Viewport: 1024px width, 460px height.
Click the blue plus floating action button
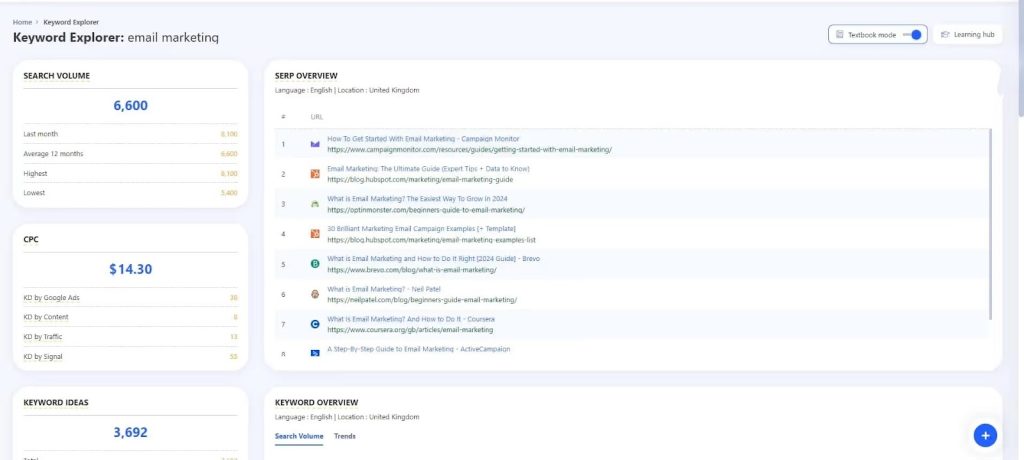click(x=985, y=435)
